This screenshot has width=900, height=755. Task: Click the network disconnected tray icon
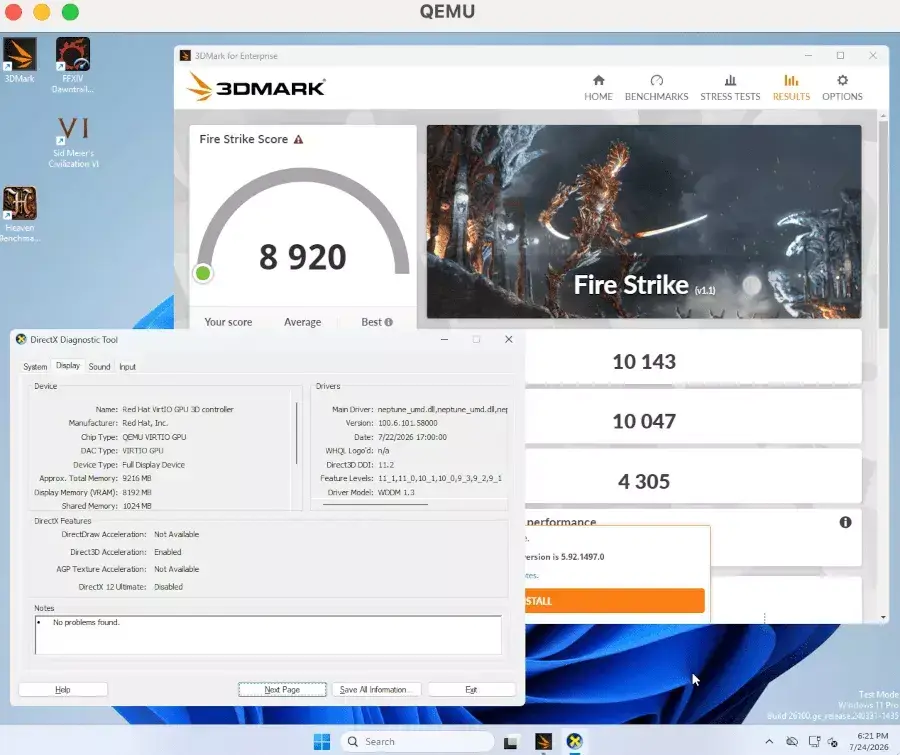(x=792, y=742)
